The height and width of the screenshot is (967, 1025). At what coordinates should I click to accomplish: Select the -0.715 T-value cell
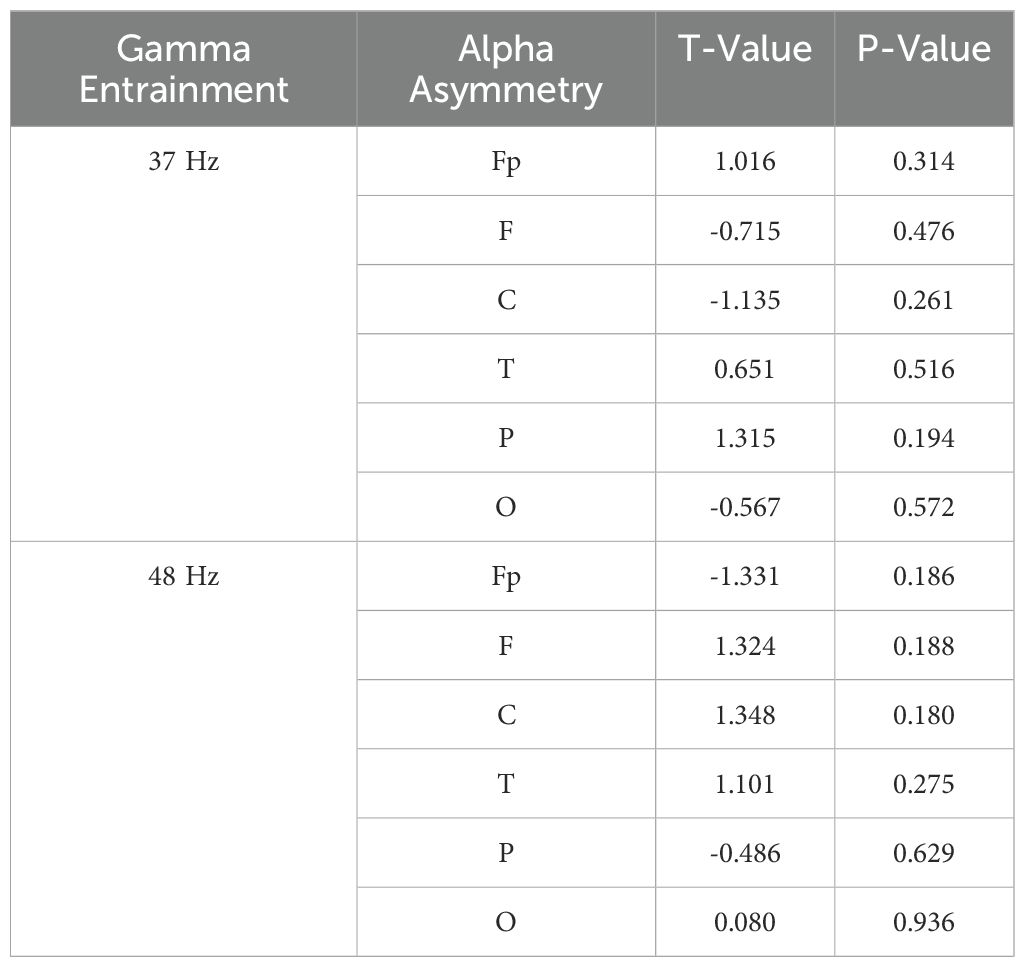pyautogui.click(x=745, y=230)
